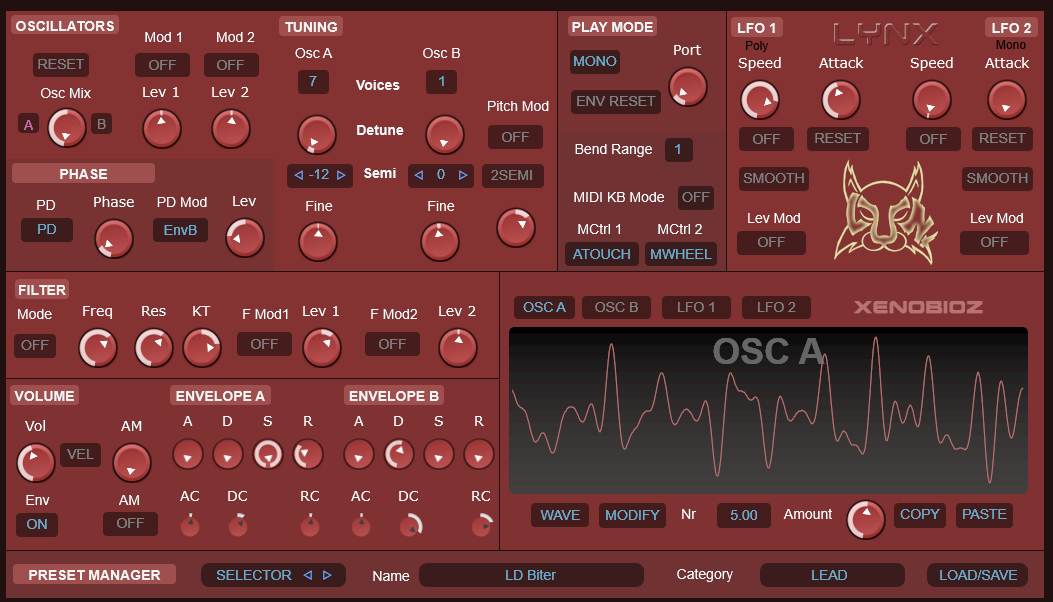Select the MODIFY editing mode
Image resolution: width=1053 pixels, height=602 pixels.
point(633,515)
